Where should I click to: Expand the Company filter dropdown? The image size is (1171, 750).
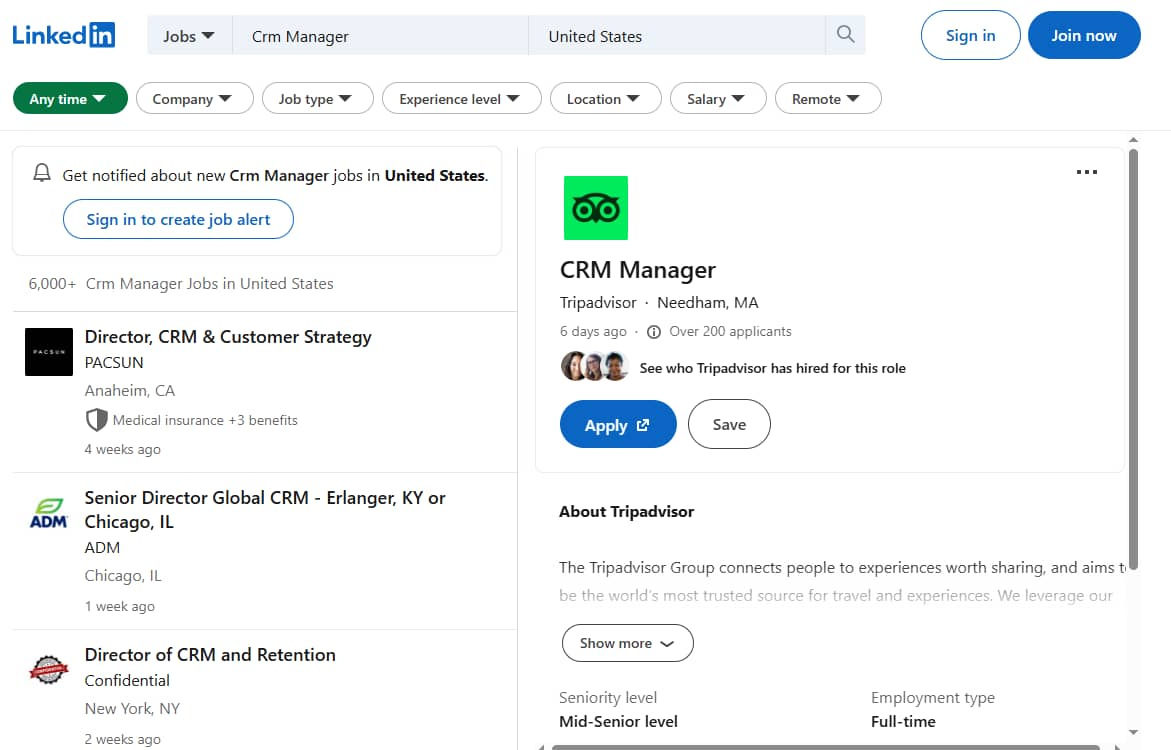tap(195, 99)
